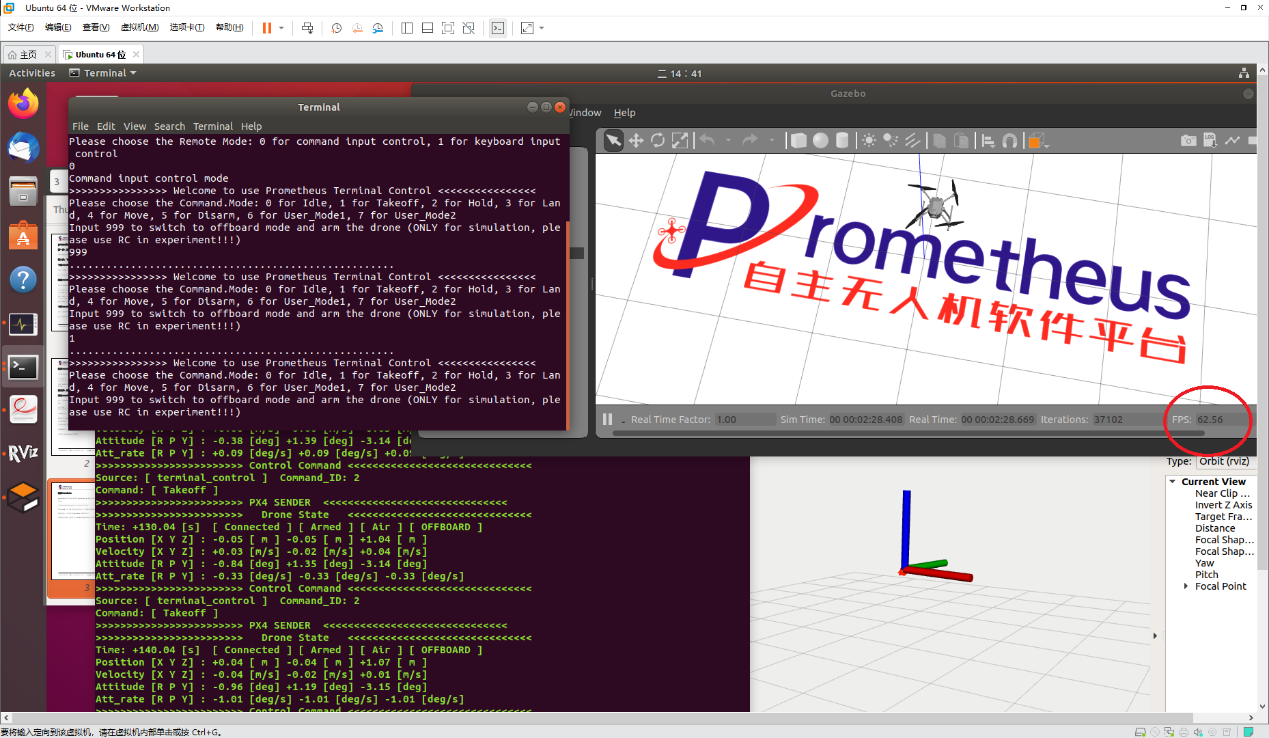Click the VMware send Ctrl+Alt+Del icon
Image resolution: width=1269 pixels, height=738 pixels.
307,28
